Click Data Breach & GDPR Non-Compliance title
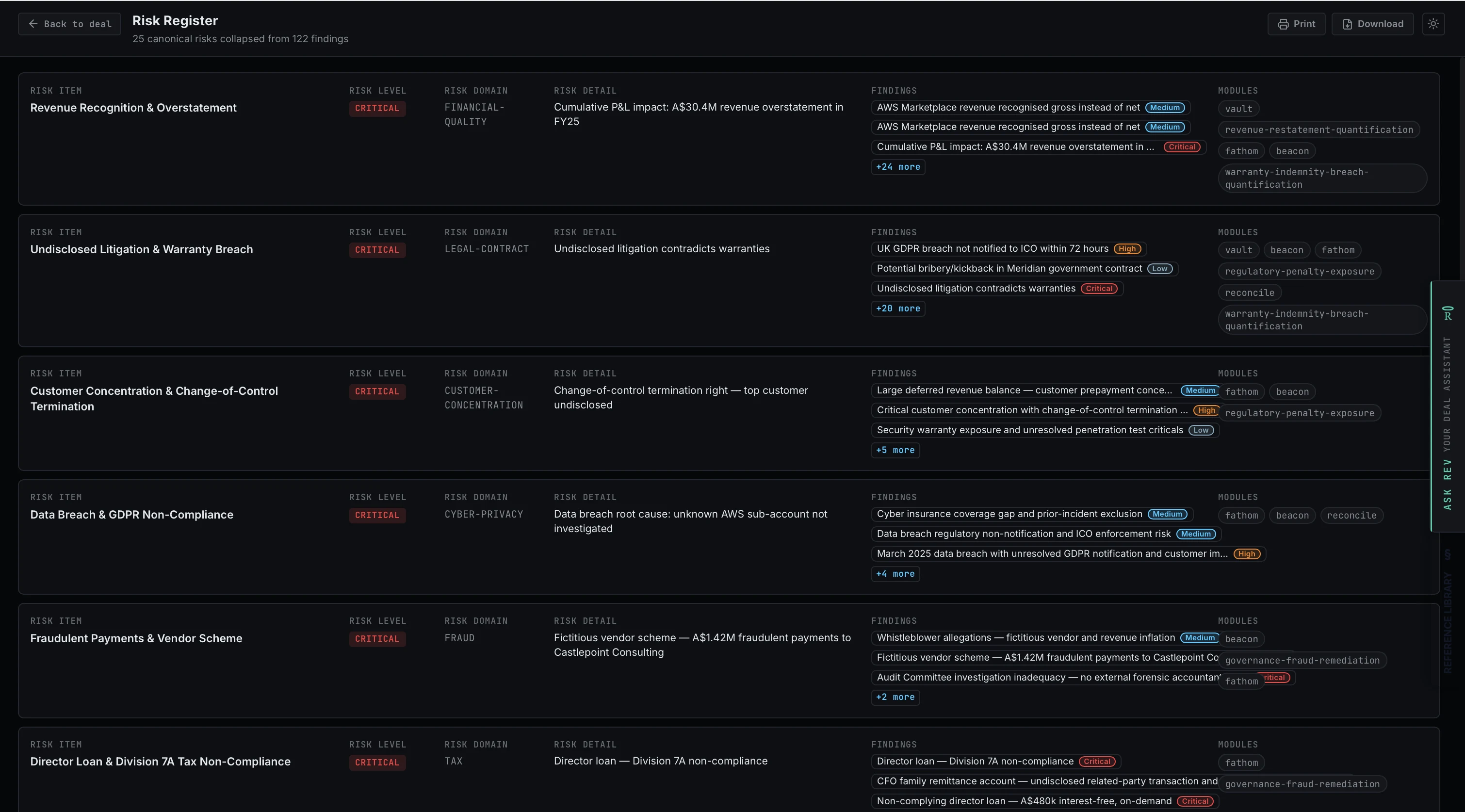This screenshot has width=1465, height=812. point(131,515)
